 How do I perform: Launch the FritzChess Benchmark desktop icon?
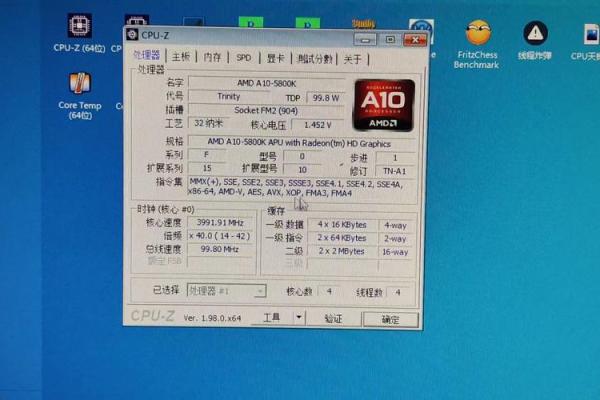477,44
